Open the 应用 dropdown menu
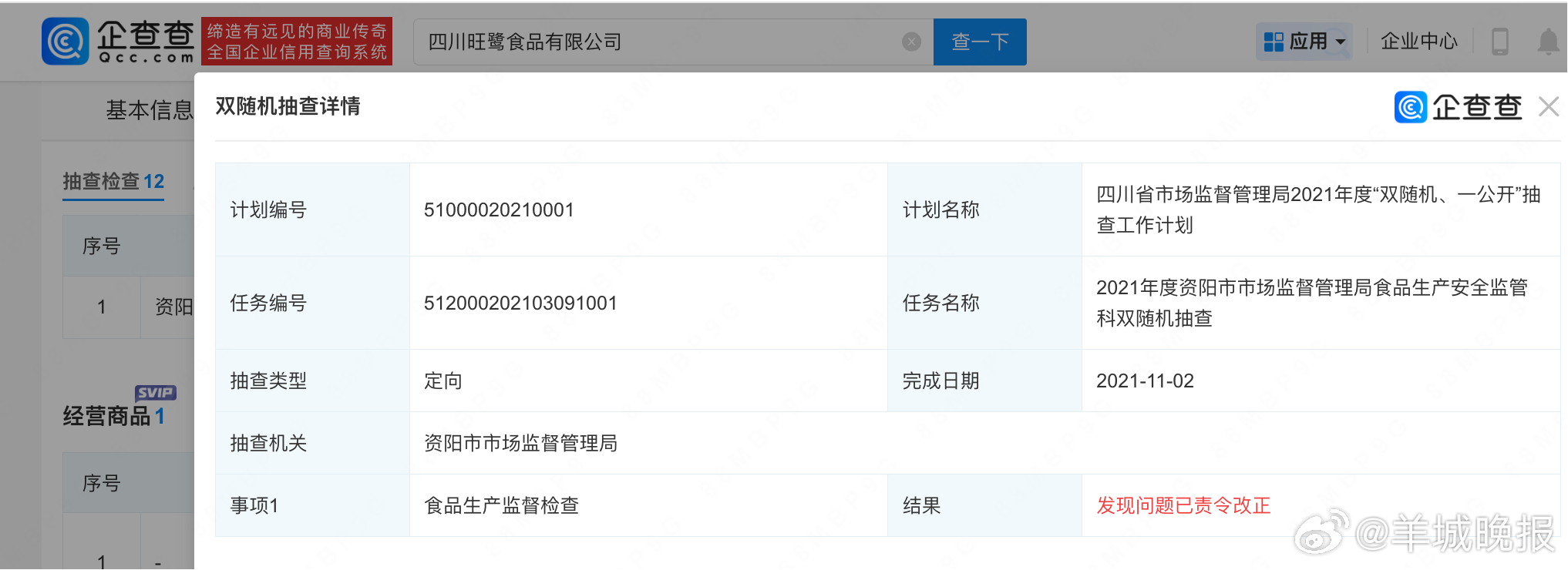Screen dimensions: 1568x570 (x=1304, y=41)
